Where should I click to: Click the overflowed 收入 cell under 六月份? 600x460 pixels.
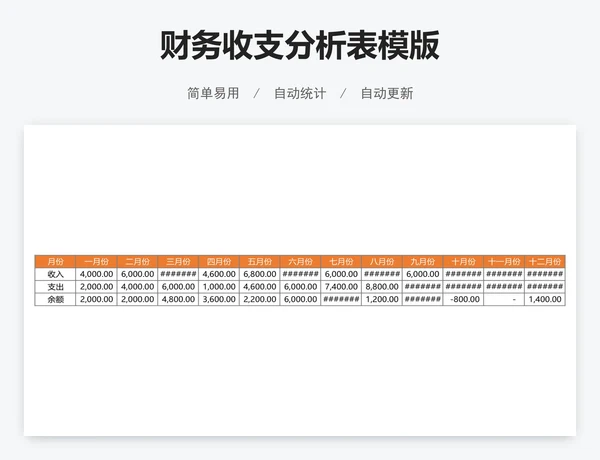point(300,274)
